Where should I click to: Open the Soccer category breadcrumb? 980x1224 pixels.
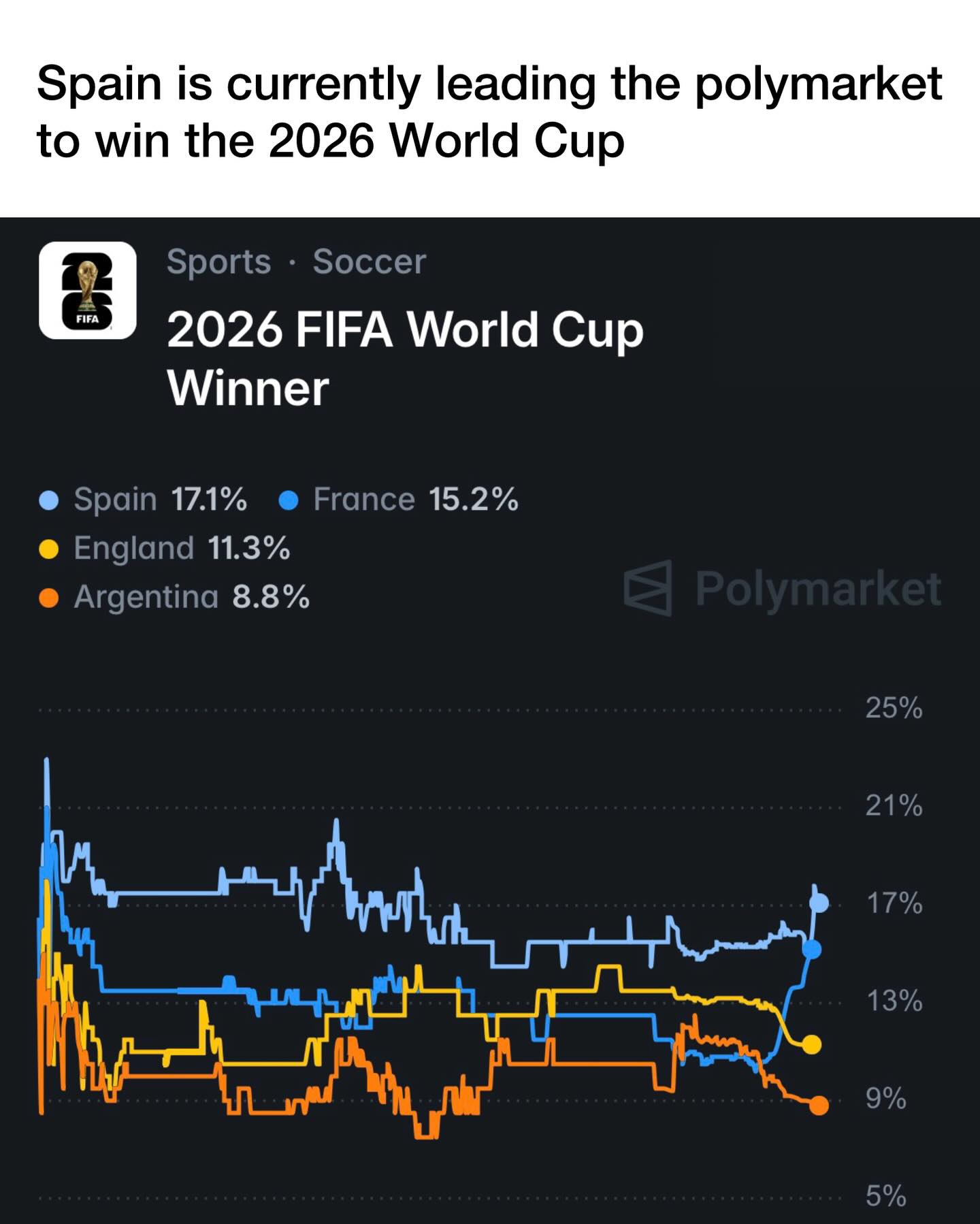(369, 262)
